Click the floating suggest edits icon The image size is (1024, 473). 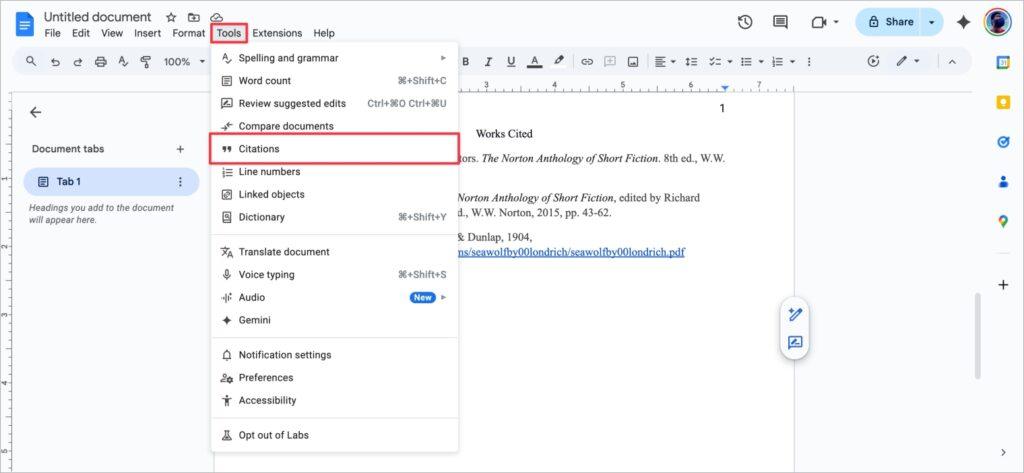click(795, 342)
